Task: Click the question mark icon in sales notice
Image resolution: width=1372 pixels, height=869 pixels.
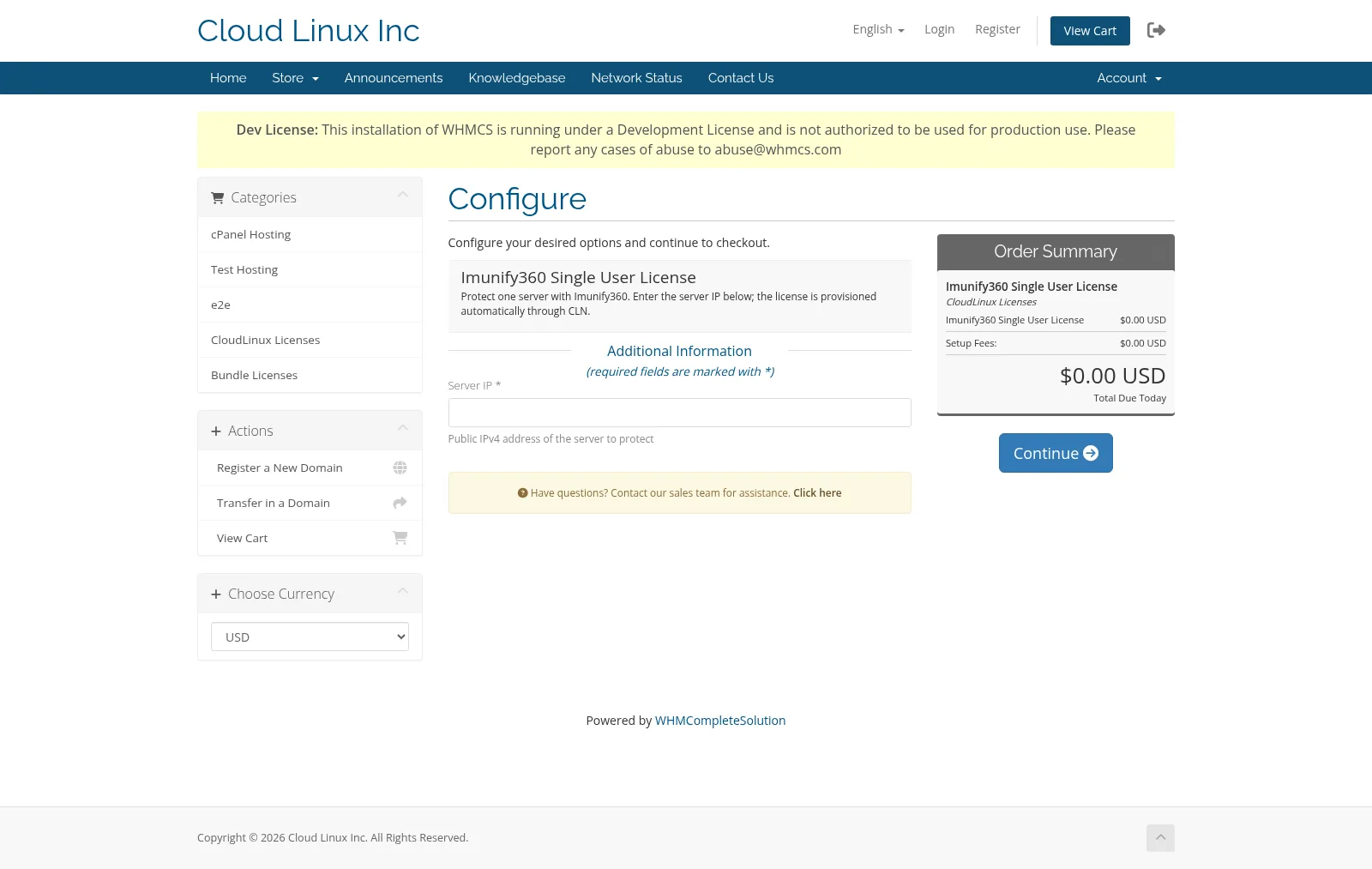Action: 522,493
